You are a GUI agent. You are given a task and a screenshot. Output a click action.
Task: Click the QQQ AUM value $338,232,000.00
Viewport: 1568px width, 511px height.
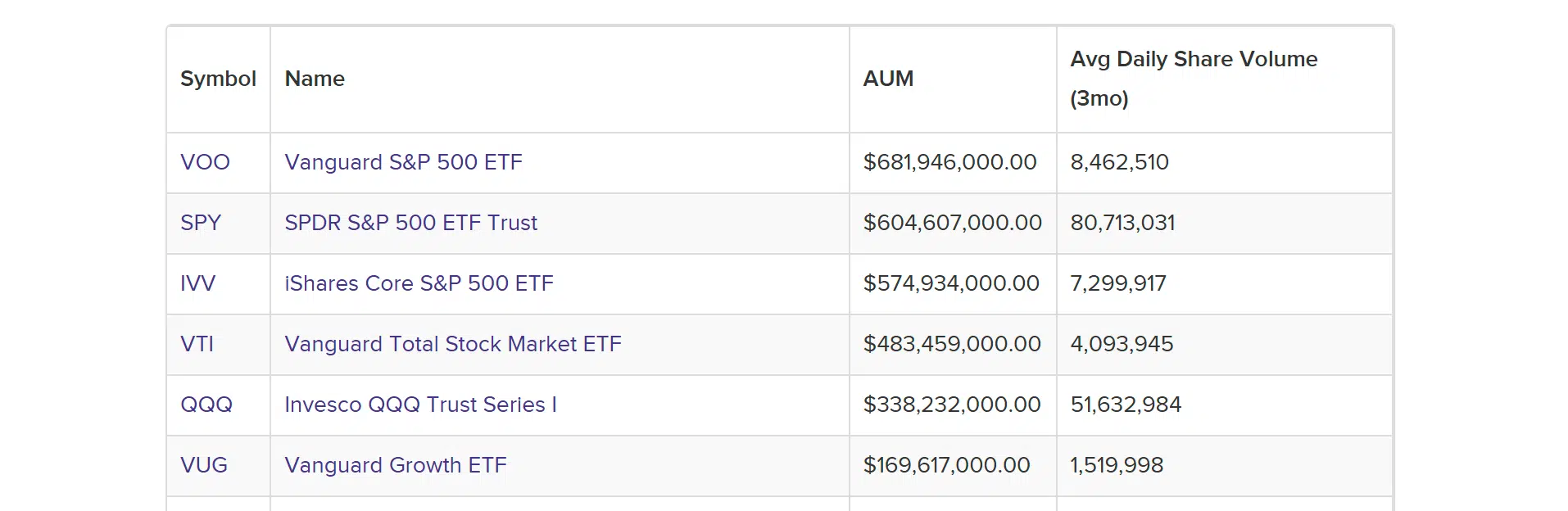pos(952,405)
